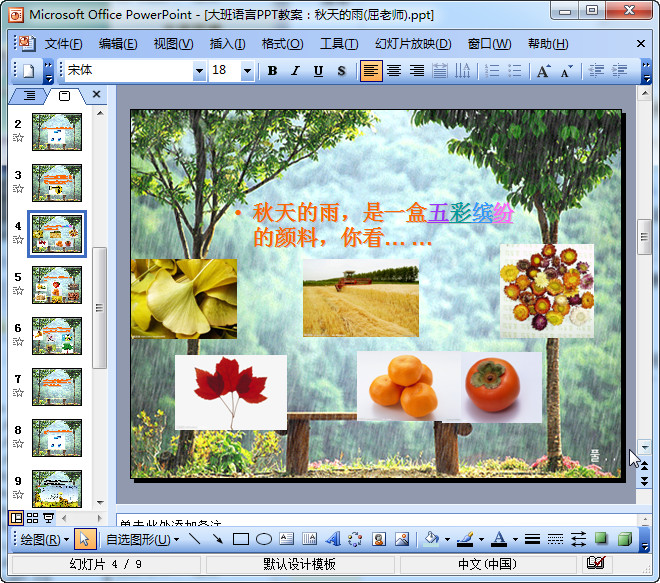Viewport: 660px width, 583px height.
Task: Apply fill color with paint bucket
Action: point(431,539)
